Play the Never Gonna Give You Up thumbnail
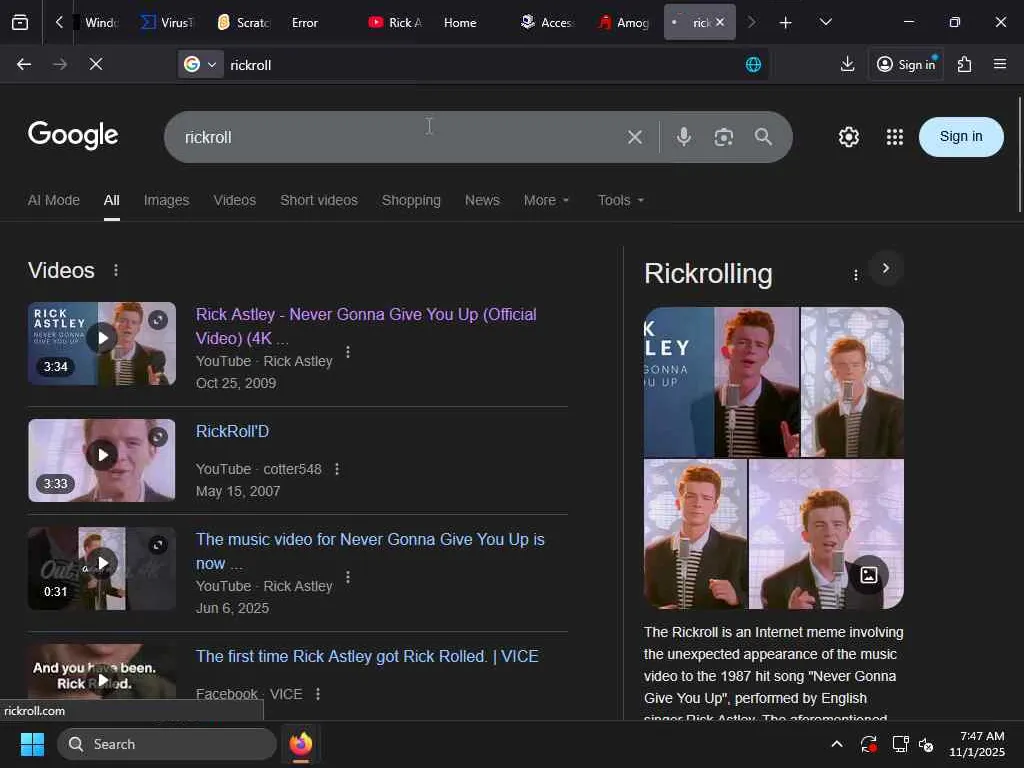 coord(101,339)
